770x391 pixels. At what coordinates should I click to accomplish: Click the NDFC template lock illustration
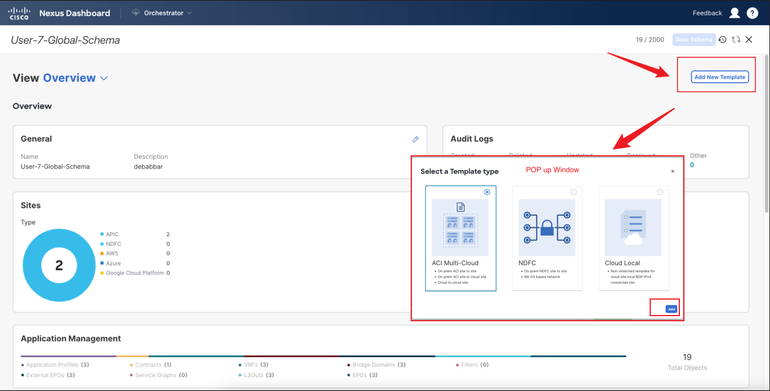547,227
